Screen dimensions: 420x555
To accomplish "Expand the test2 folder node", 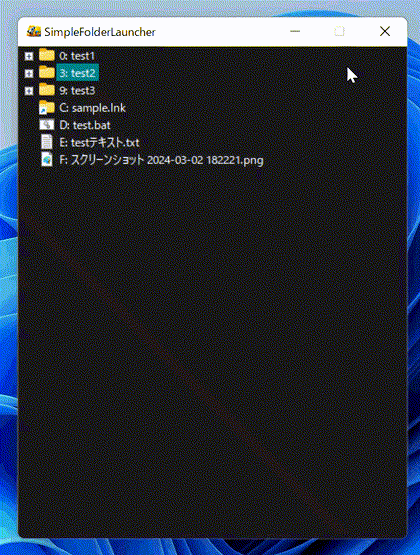I will [29, 73].
